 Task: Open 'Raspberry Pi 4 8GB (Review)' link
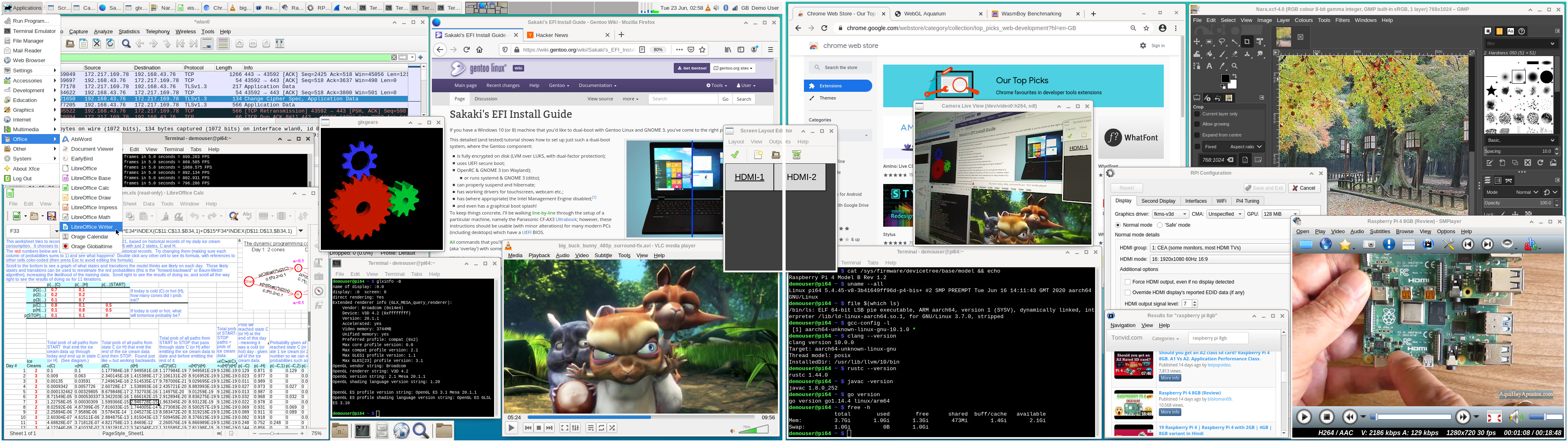[x=1189, y=393]
